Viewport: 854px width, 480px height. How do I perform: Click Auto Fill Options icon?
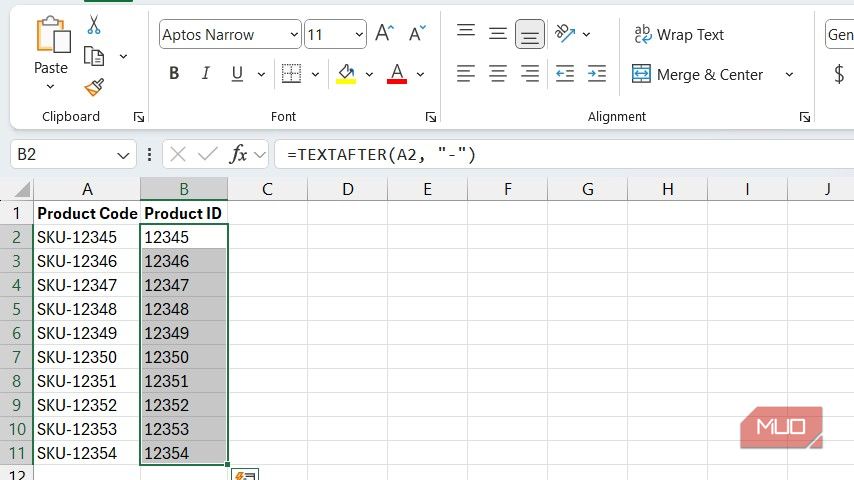pos(245,475)
